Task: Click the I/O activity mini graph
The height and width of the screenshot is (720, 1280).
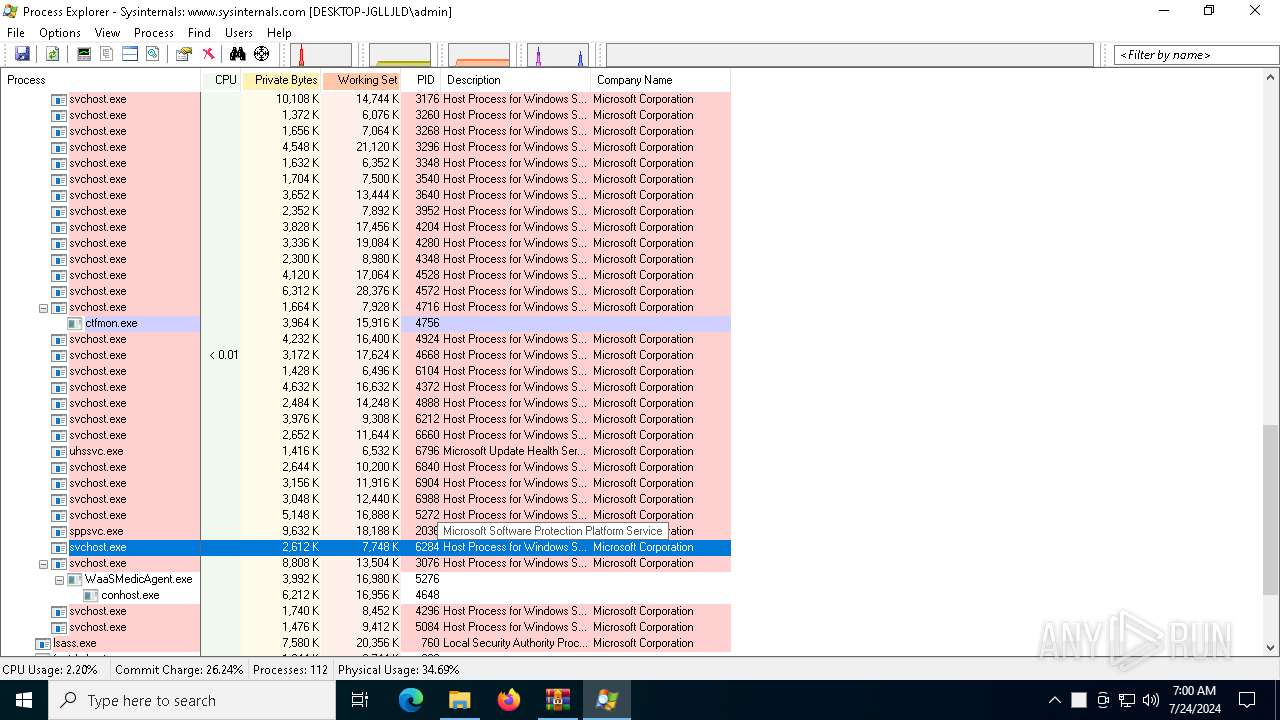Action: pyautogui.click(x=558, y=55)
